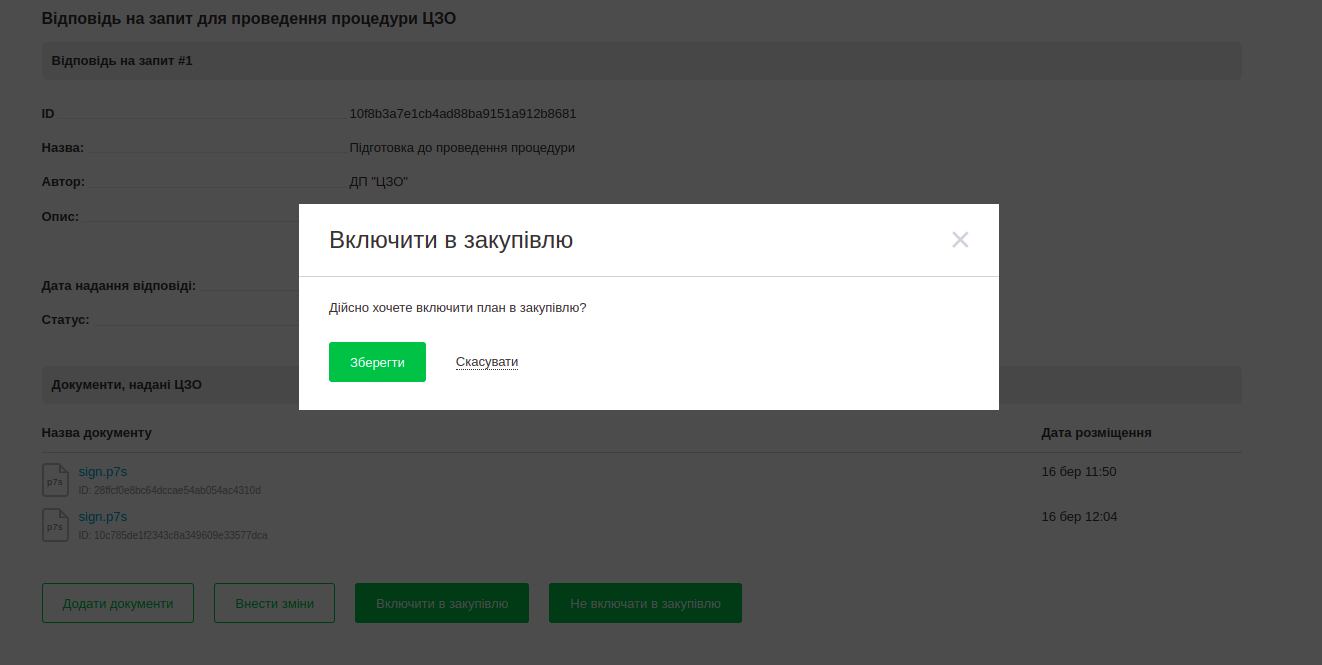Click the Дата розміщення column header
1322x665 pixels.
tap(1096, 433)
